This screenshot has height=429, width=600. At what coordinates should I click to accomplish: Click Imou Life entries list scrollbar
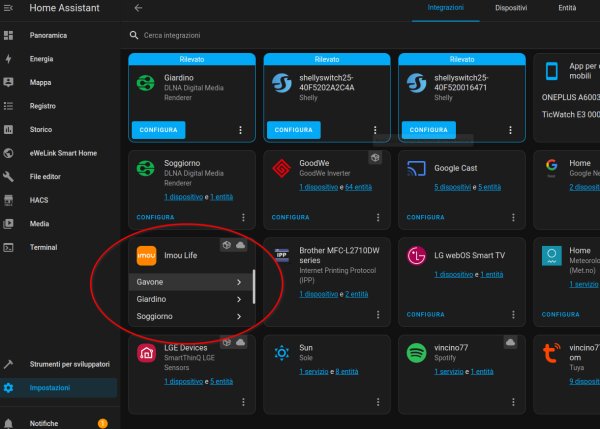(x=254, y=287)
